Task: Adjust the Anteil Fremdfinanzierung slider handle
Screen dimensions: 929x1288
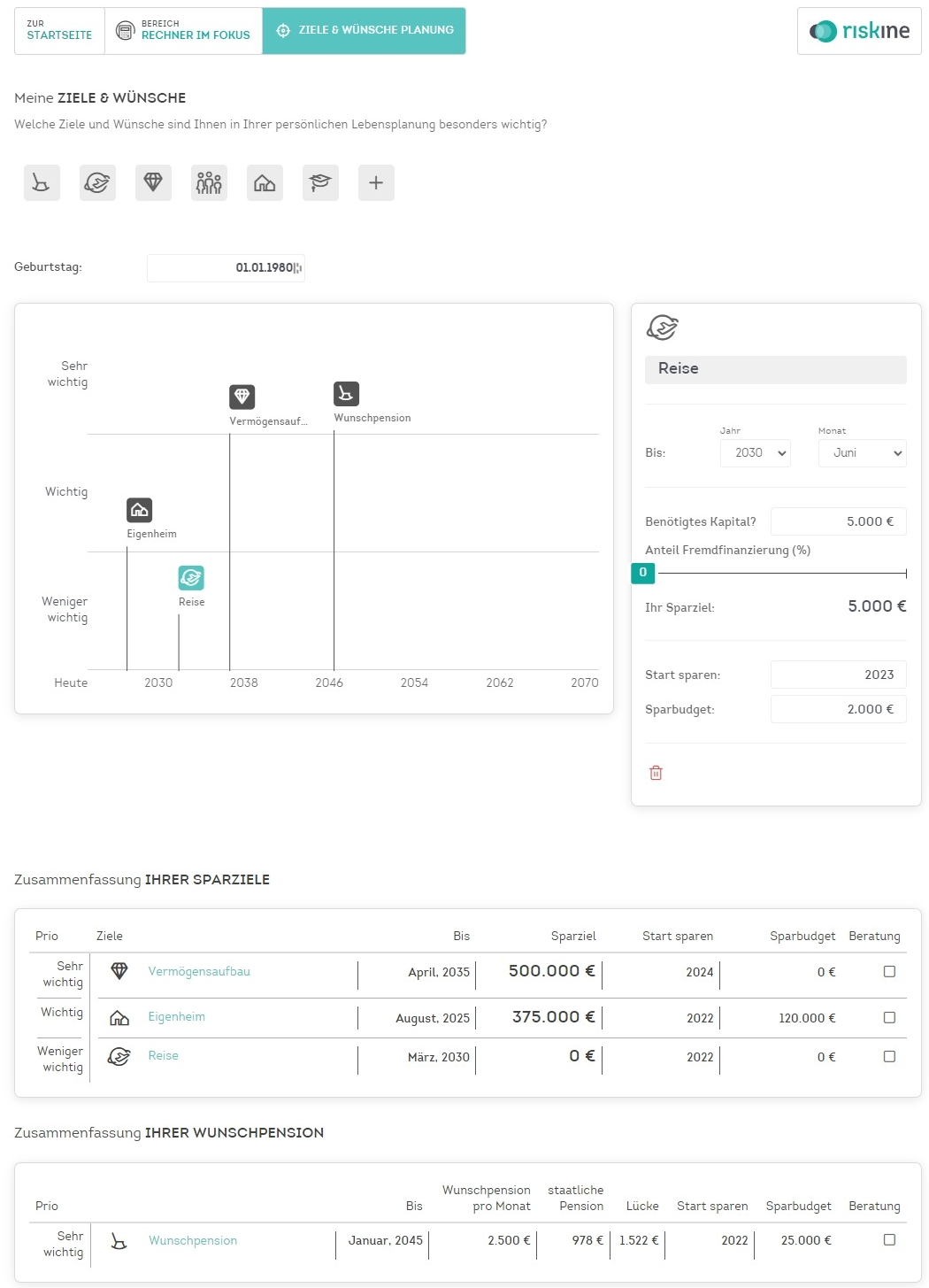Action: [x=643, y=573]
